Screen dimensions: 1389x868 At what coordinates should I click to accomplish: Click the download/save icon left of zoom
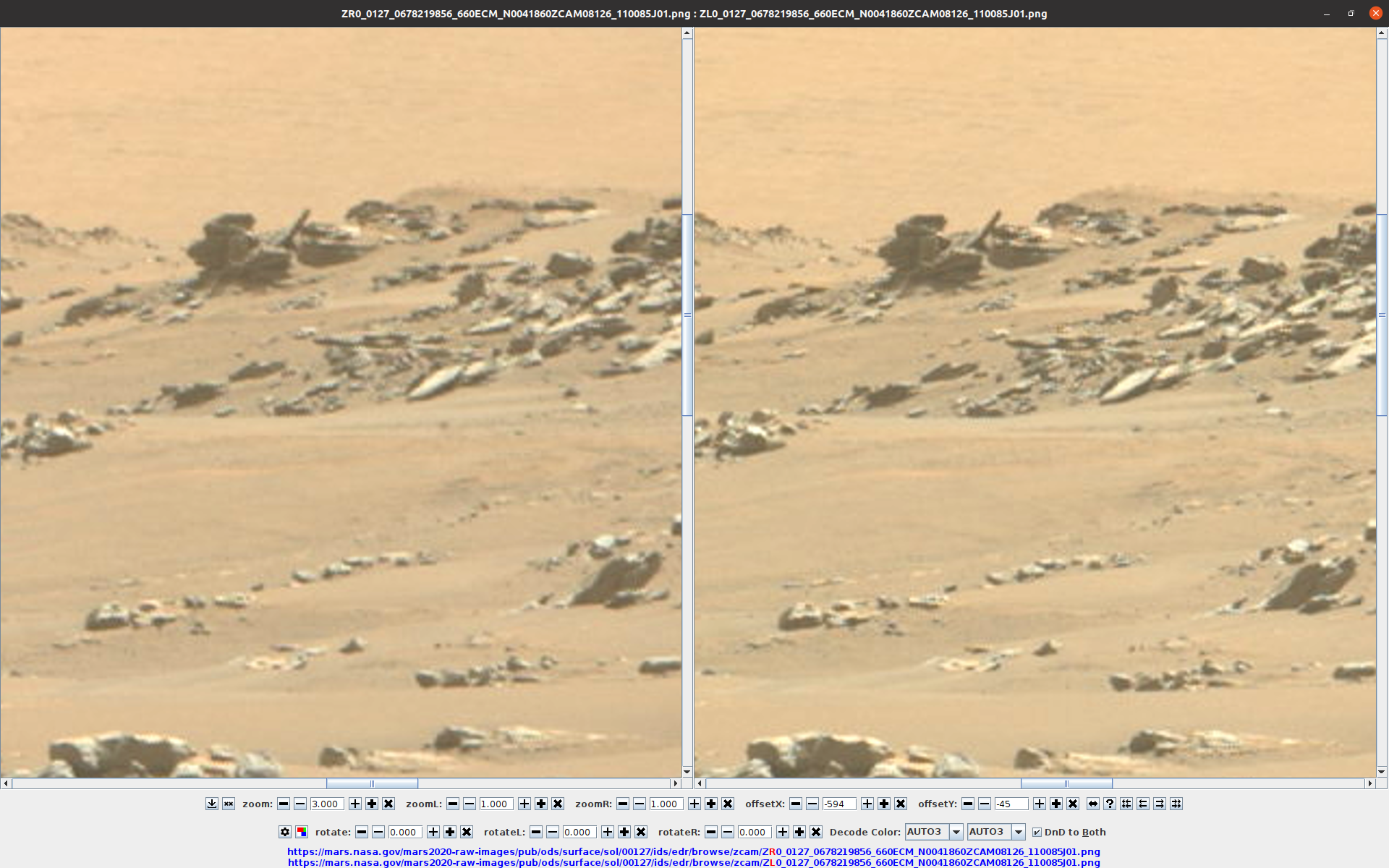(212, 804)
